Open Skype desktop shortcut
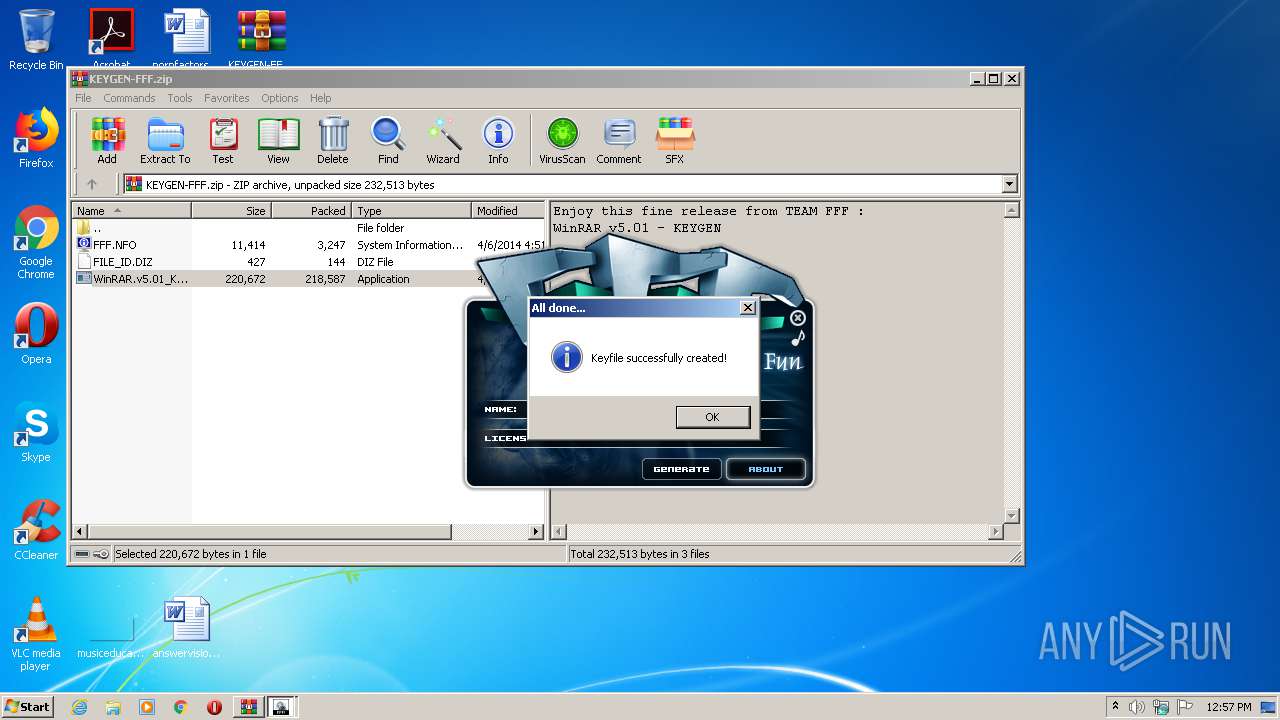The width and height of the screenshot is (1280, 720). (x=36, y=432)
